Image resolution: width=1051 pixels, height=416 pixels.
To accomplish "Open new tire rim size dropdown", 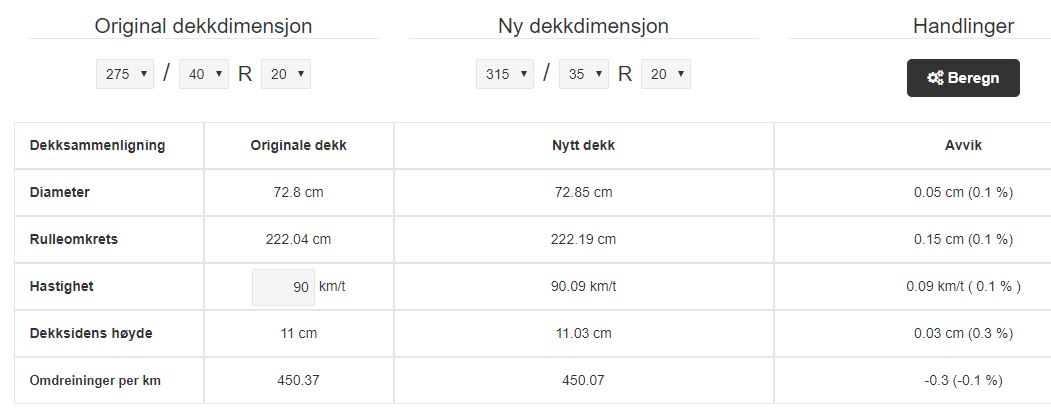I will [666, 74].
